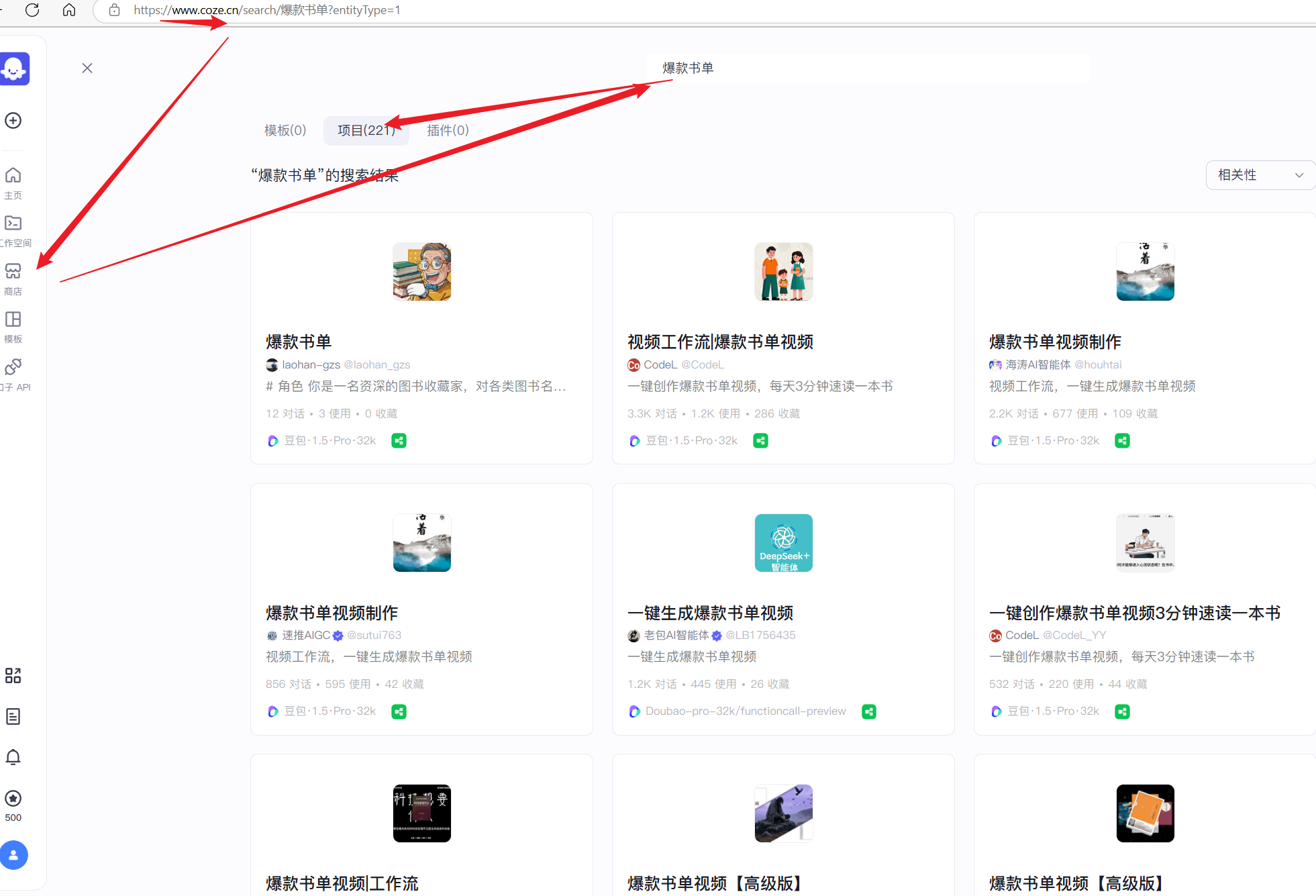Viewport: 1316px width, 896px height.
Task: Open the 主页 home icon
Action: 13,176
